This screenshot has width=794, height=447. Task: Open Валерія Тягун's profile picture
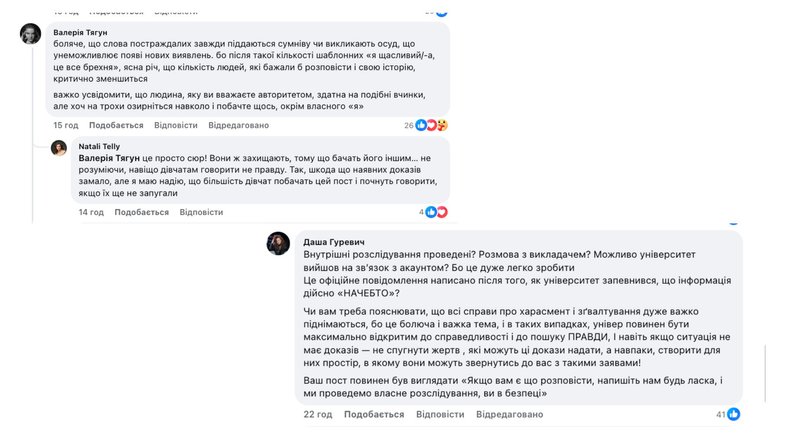point(31,34)
